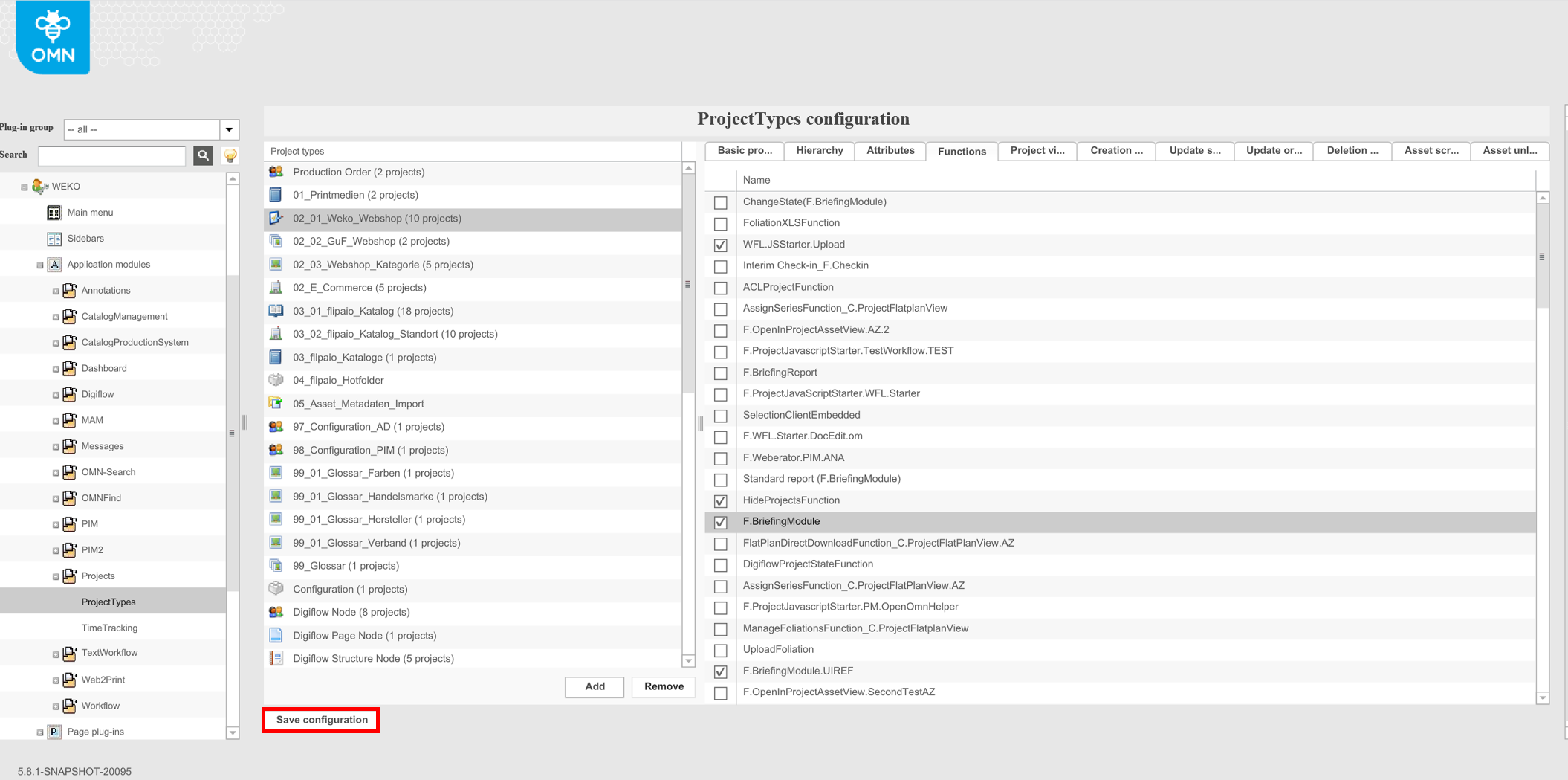Click the Dashboard plug-in icon
Image resolution: width=1568 pixels, height=780 pixels.
click(x=70, y=368)
